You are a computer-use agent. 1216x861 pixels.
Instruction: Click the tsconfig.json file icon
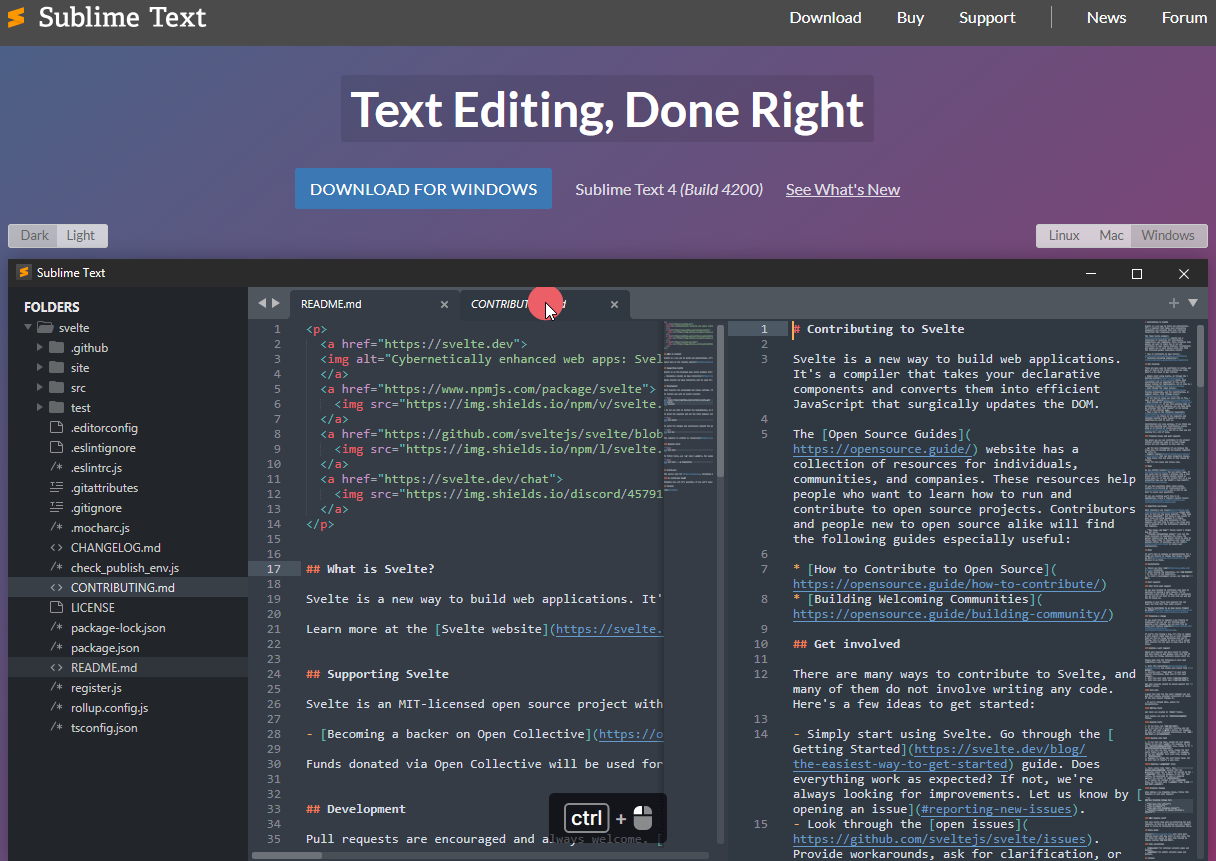pyautogui.click(x=57, y=728)
